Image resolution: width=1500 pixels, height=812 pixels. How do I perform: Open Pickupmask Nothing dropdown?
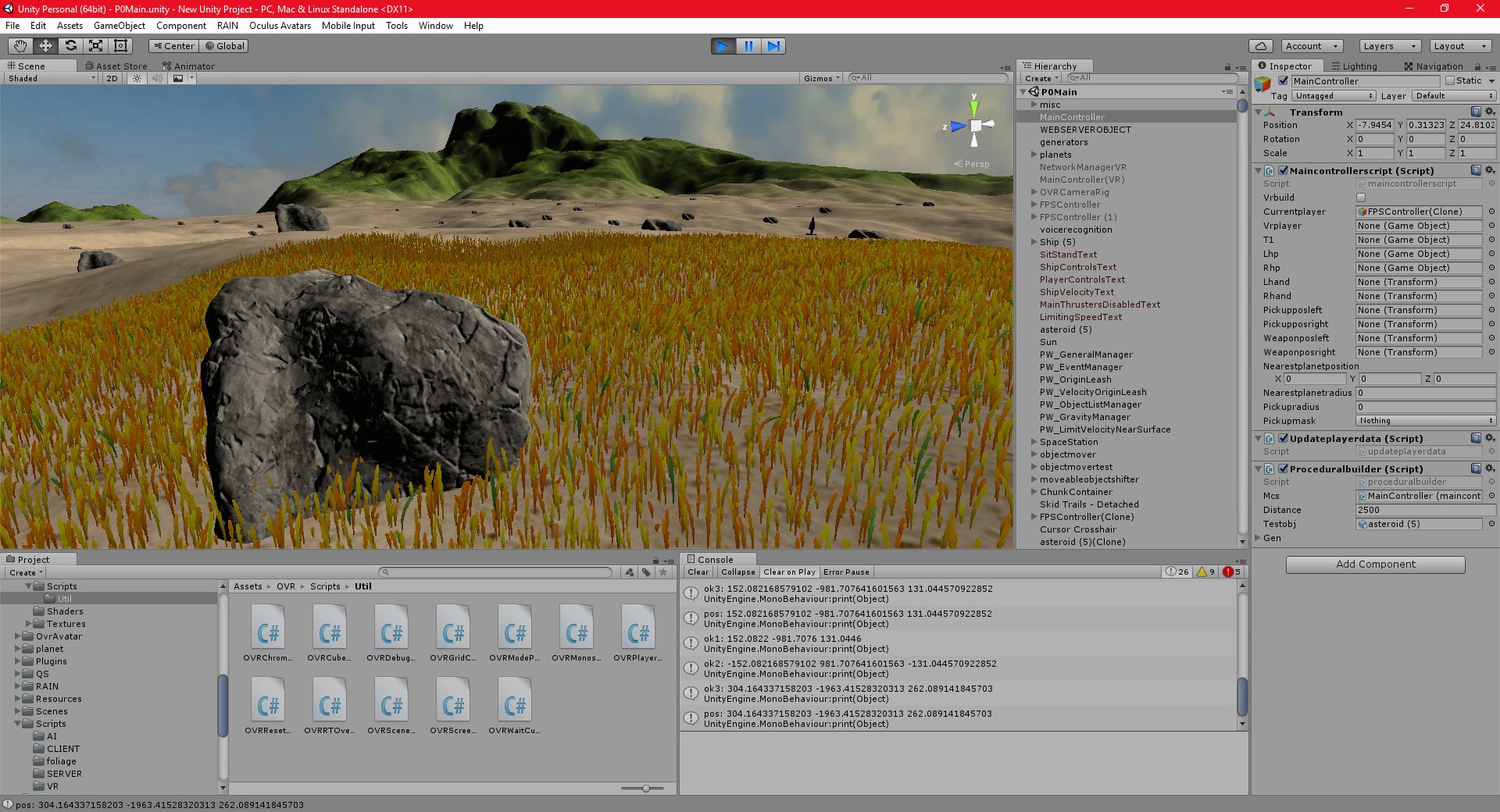(x=1426, y=420)
